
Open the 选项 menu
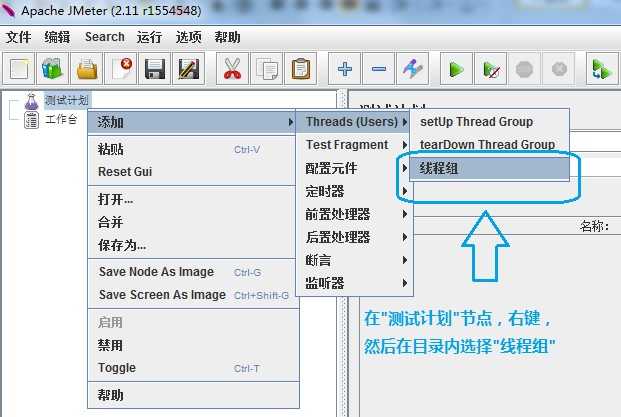189,37
